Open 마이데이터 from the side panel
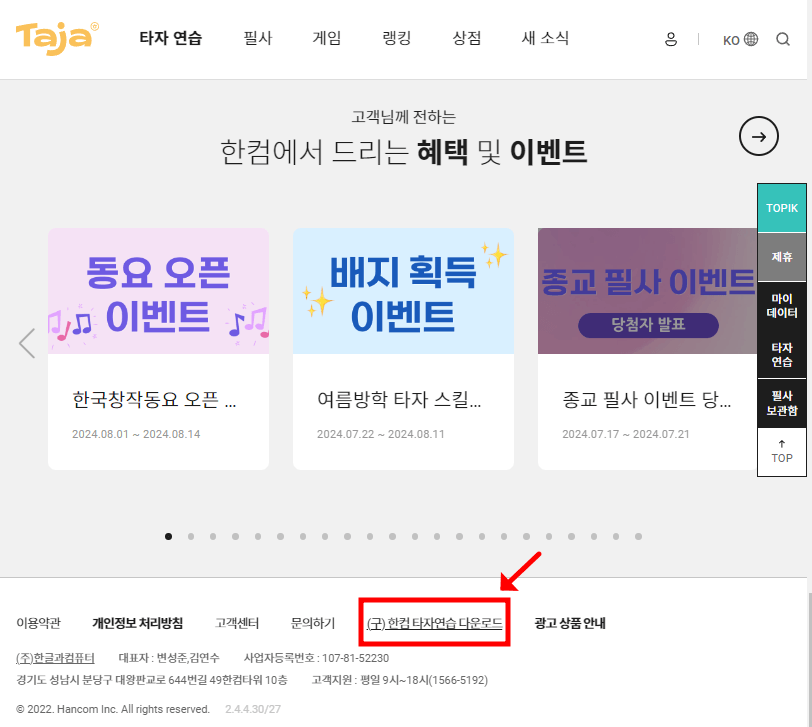 (781, 307)
